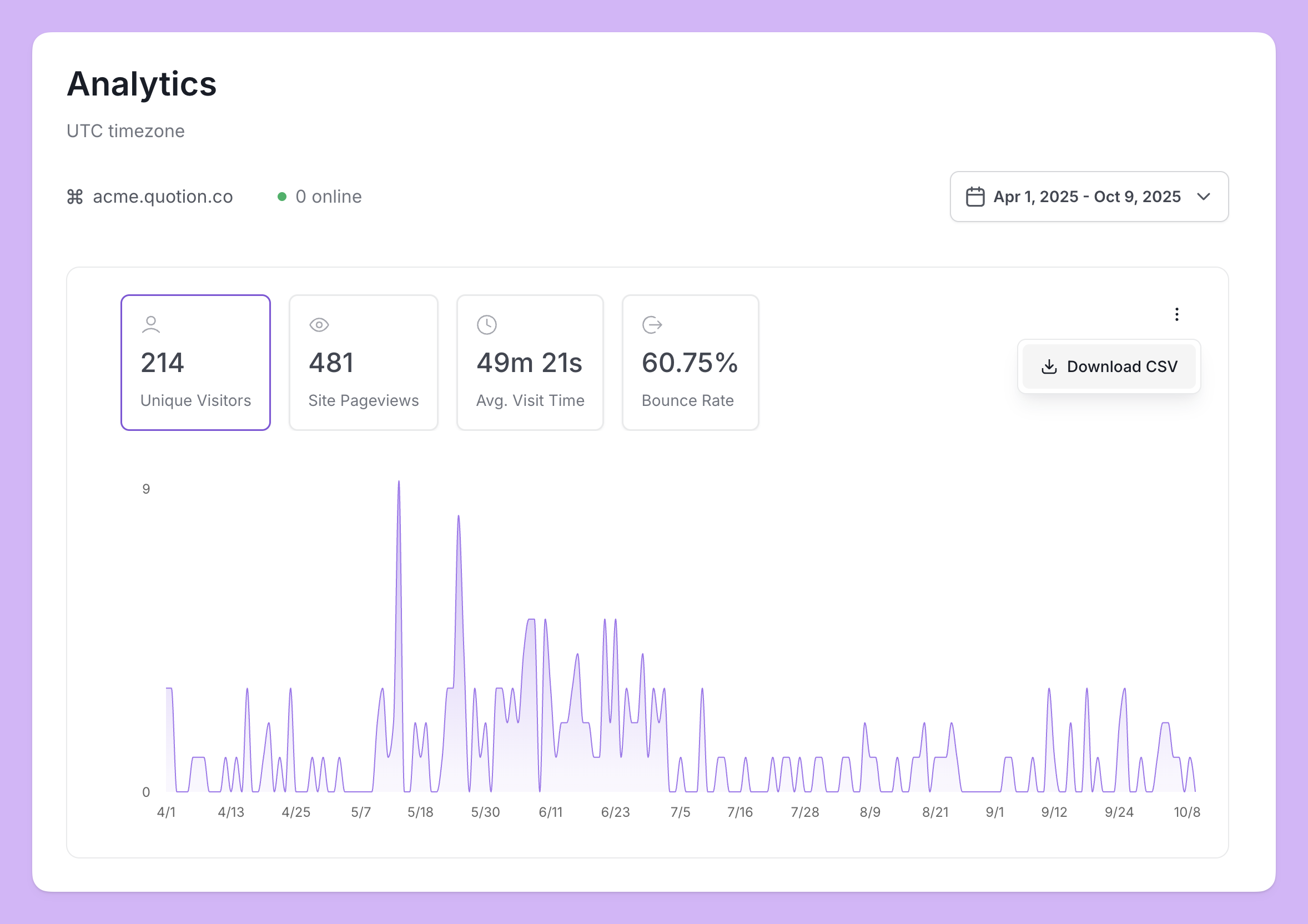Click the person icon on Unique Visitors
The width and height of the screenshot is (1308, 924).
[150, 324]
